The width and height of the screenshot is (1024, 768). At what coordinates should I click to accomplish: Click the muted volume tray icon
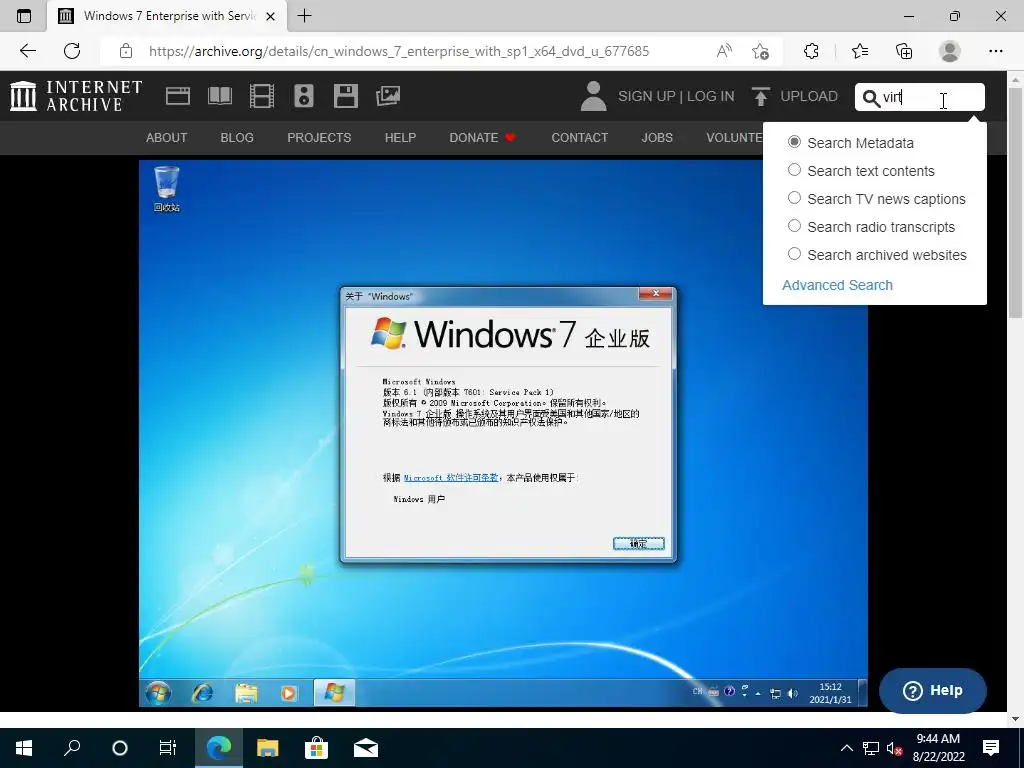point(895,748)
